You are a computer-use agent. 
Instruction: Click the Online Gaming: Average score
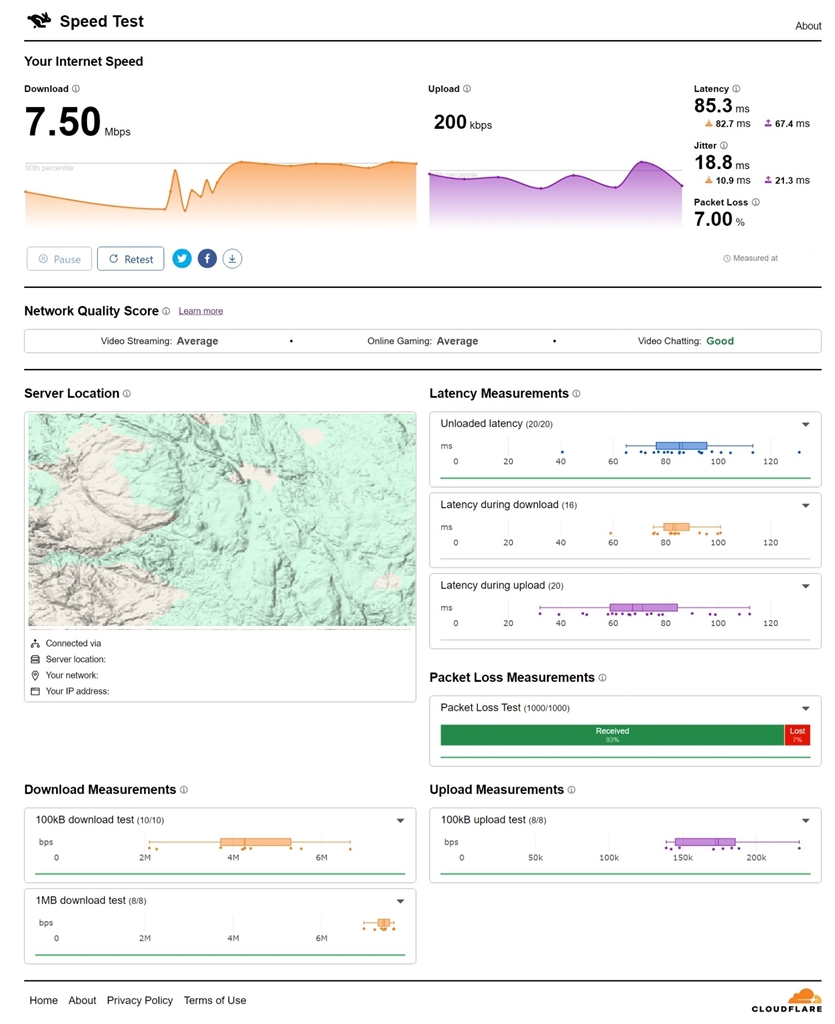click(x=422, y=342)
